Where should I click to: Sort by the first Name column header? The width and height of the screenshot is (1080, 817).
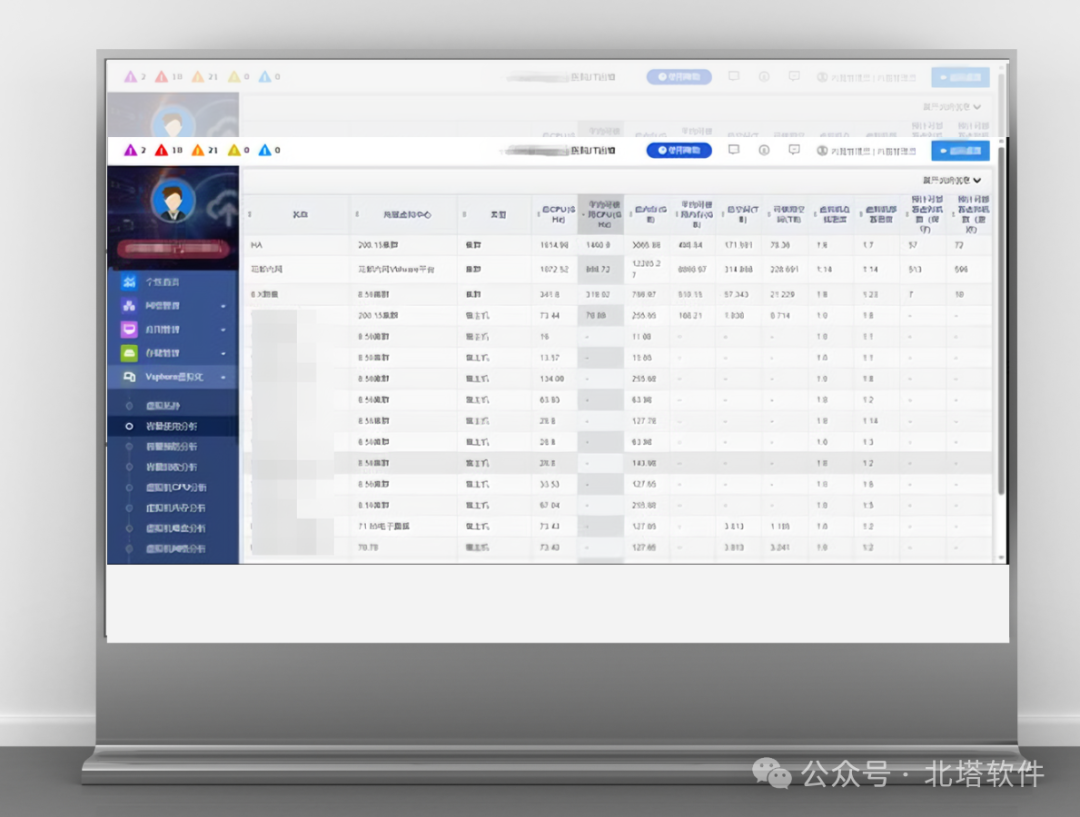pos(300,215)
